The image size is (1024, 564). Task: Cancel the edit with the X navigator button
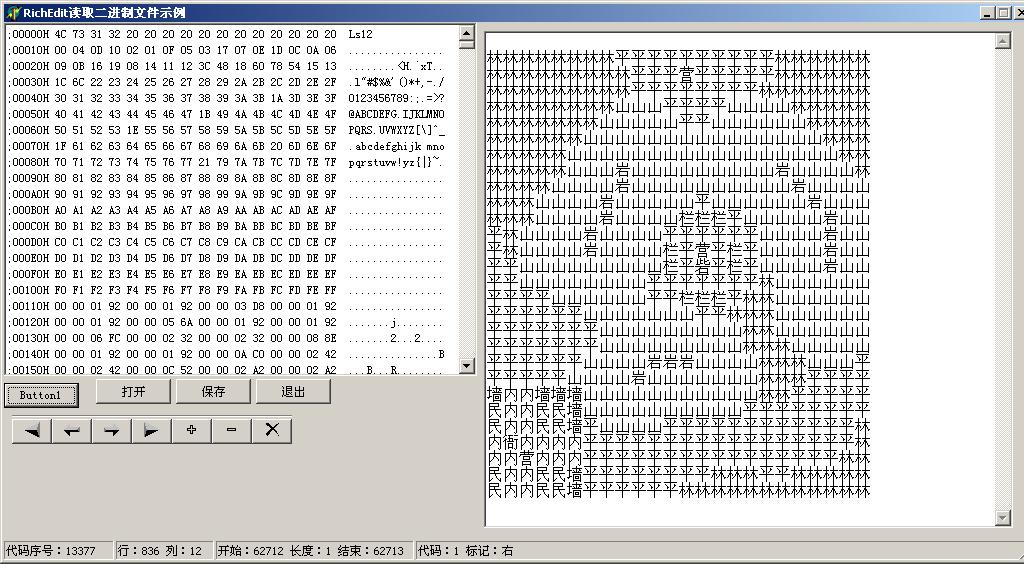tap(272, 431)
